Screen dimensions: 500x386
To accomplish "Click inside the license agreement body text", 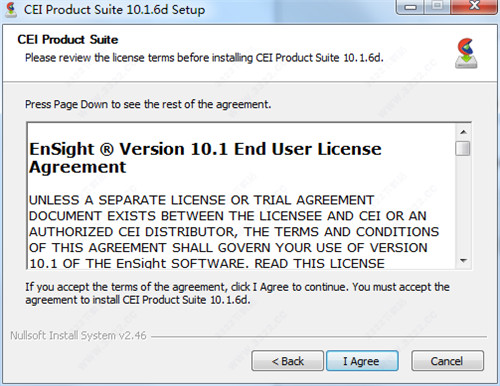I will (234, 232).
